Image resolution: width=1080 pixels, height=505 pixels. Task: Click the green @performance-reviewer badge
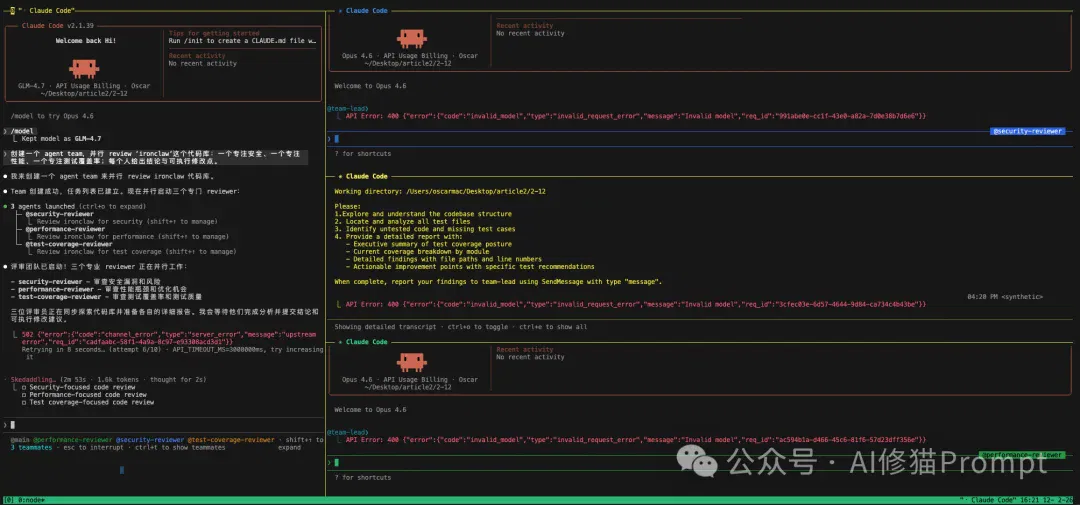click(1021, 455)
